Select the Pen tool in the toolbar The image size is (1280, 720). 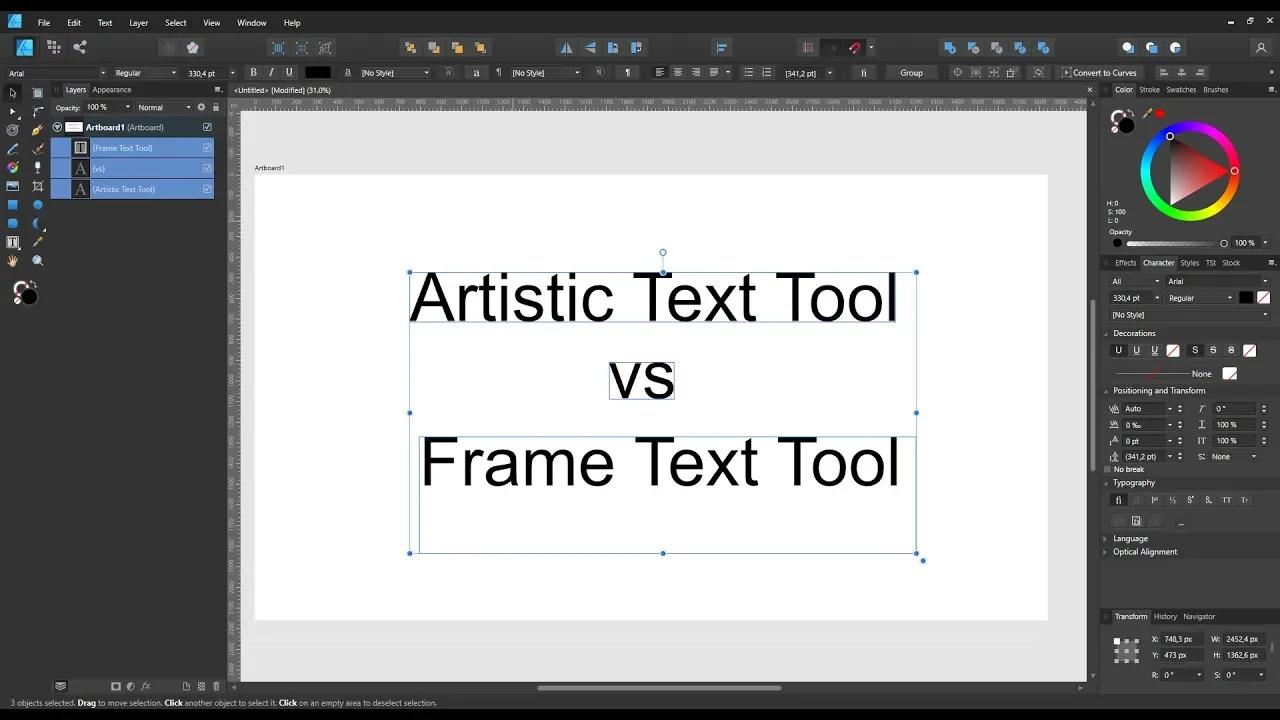37,130
